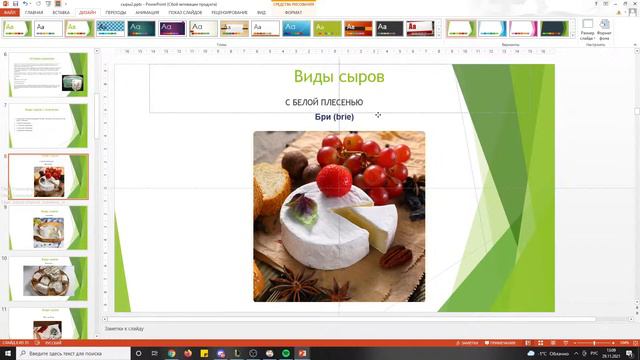This screenshot has width=640, height=360.
Task: Save presentation via Quick Access toolbar
Action: click(x=16, y=4)
